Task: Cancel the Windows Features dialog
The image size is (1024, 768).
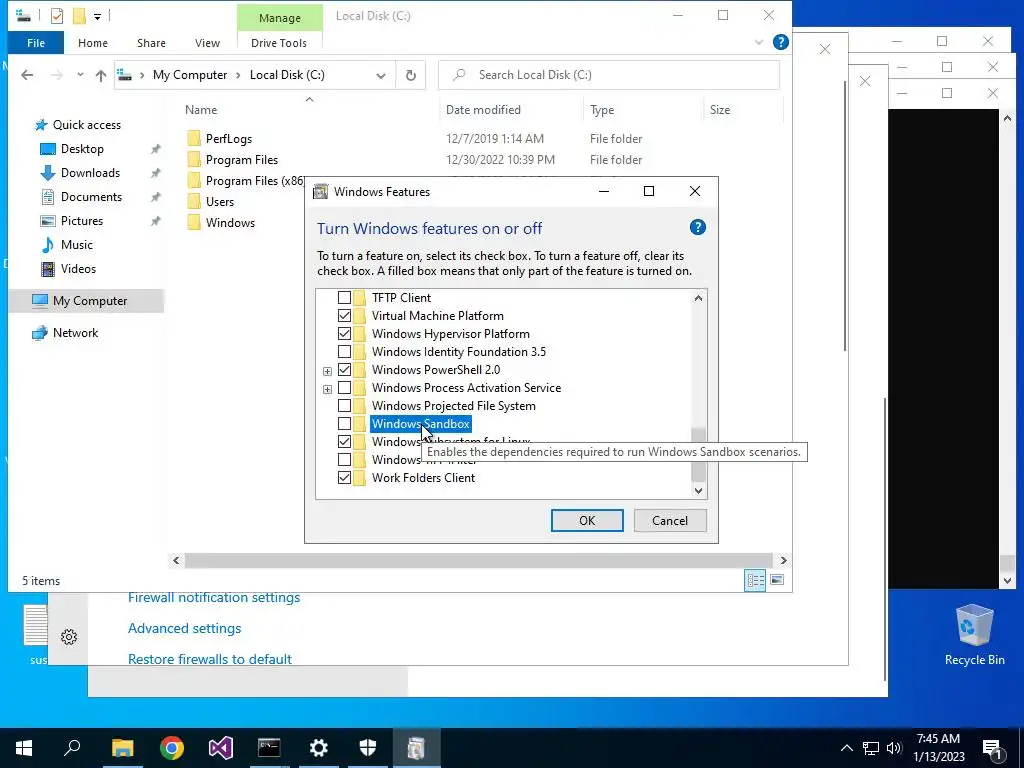Action: 670,520
